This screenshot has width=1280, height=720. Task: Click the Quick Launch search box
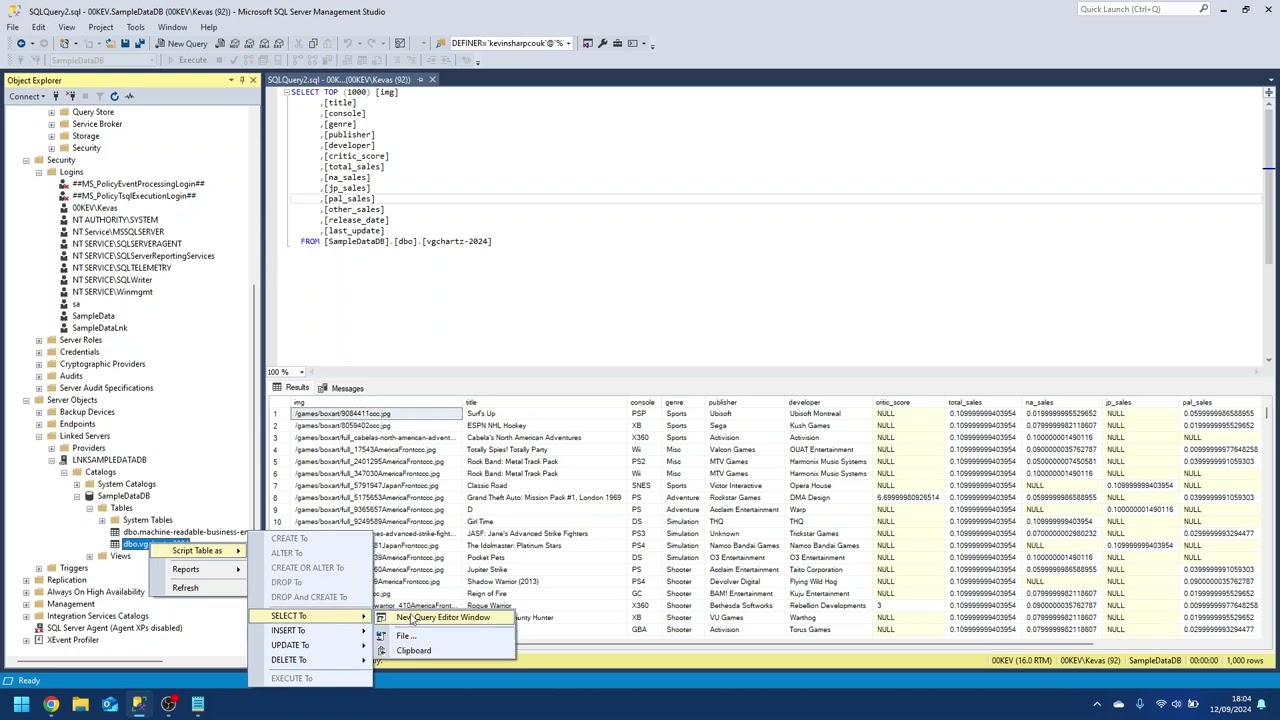[1143, 9]
